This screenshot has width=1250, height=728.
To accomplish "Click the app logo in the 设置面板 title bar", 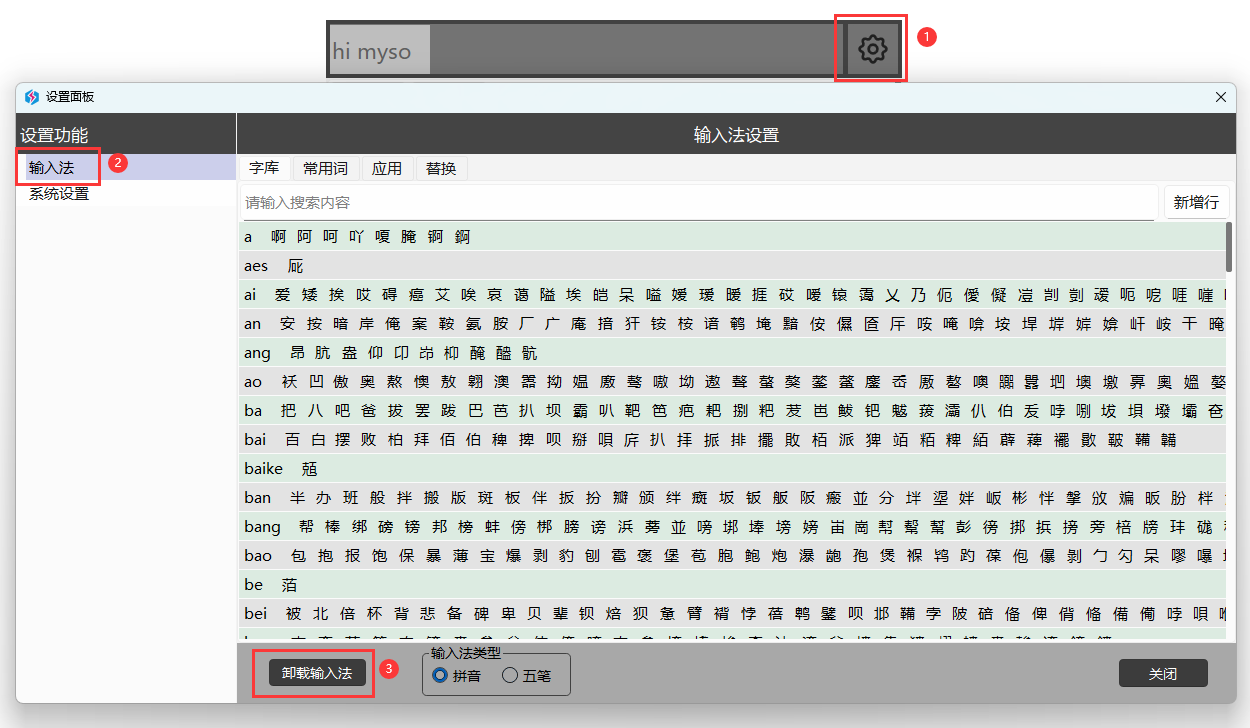I will pos(32,97).
